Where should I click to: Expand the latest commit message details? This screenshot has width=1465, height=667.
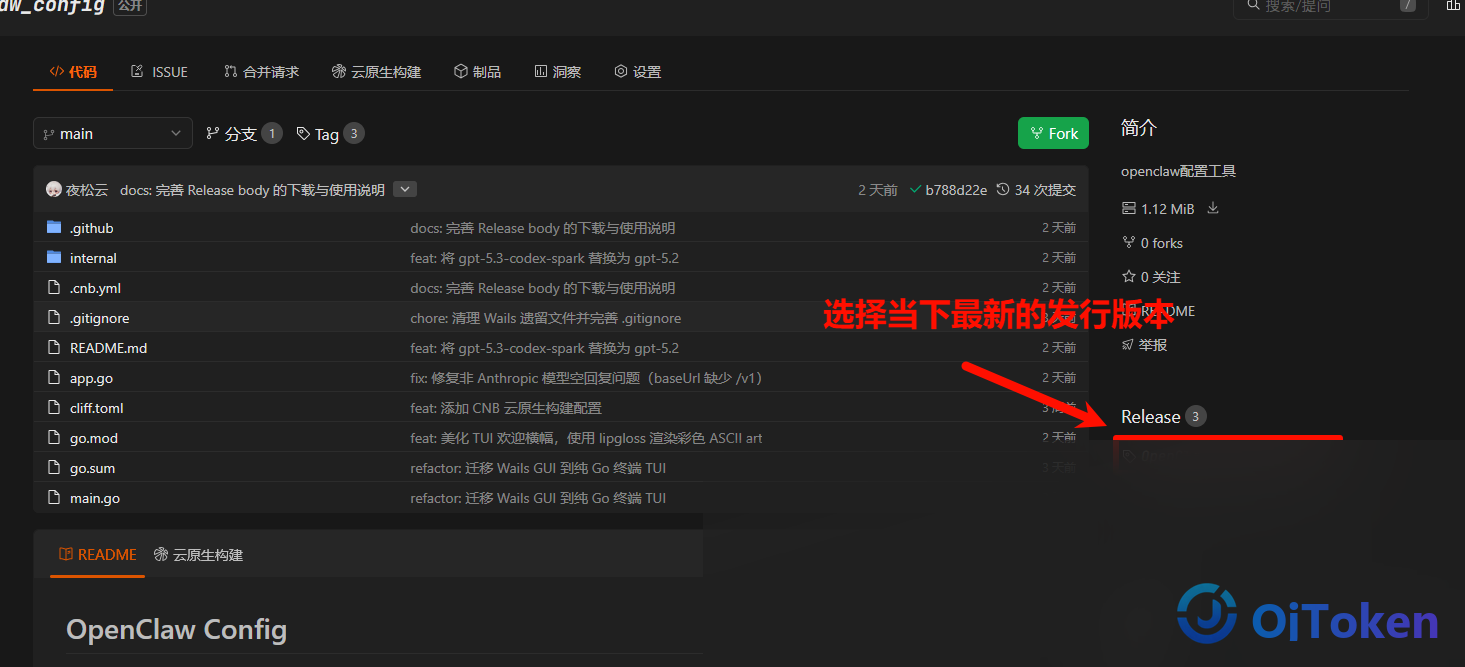pos(405,189)
